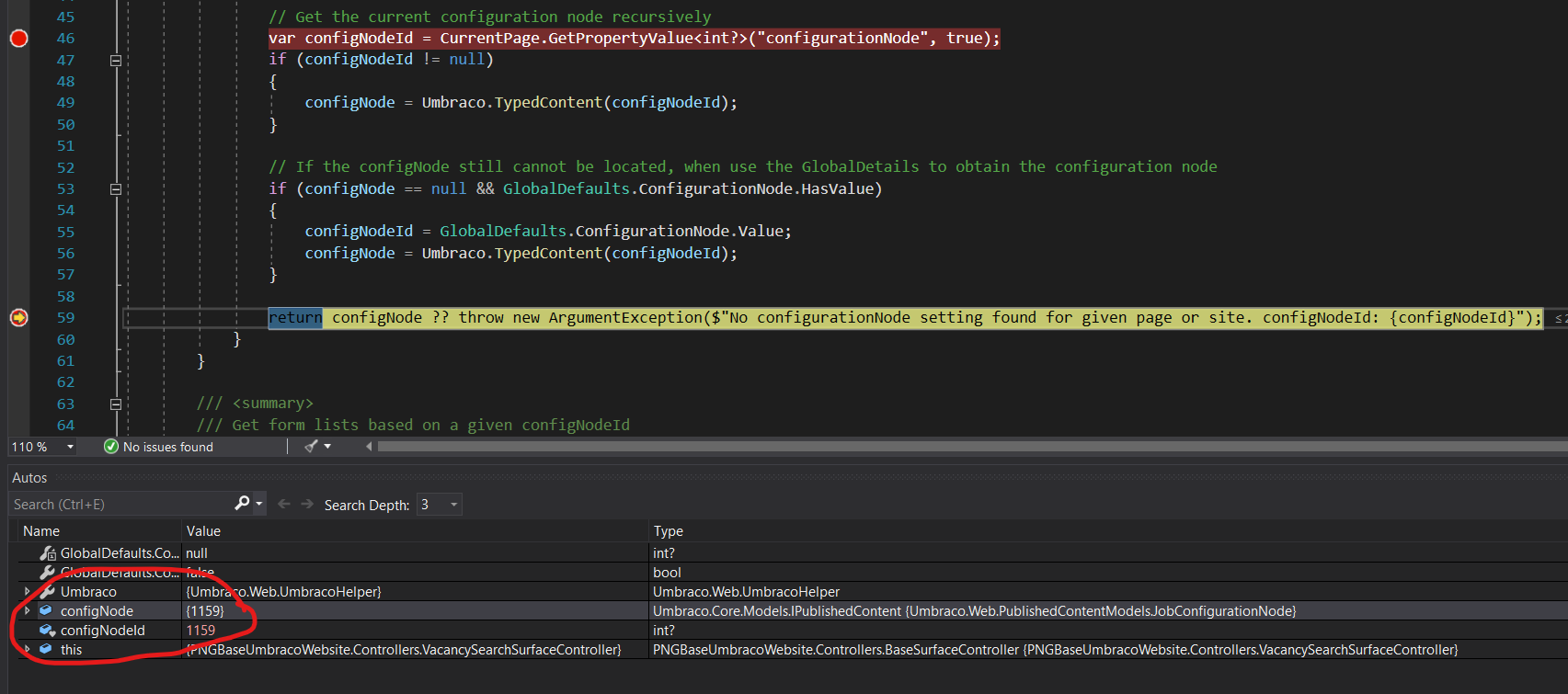Go to previous search result arrow in Autos
Image resolution: width=1568 pixels, height=694 pixels.
point(284,504)
